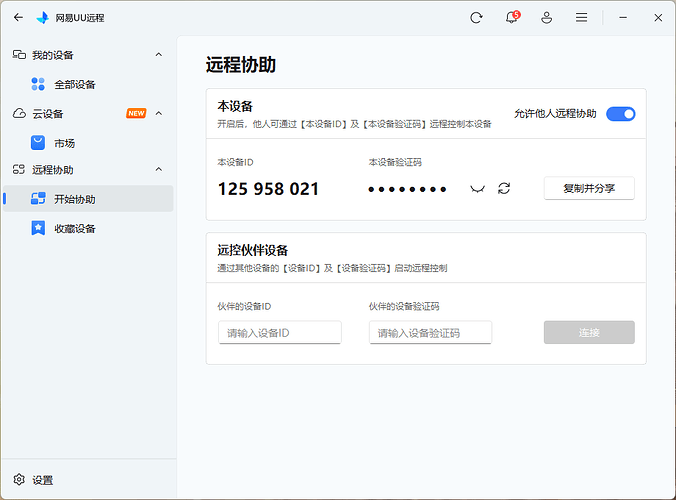Open 收藏设备 in the sidebar
Image resolution: width=676 pixels, height=500 pixels.
88,228
